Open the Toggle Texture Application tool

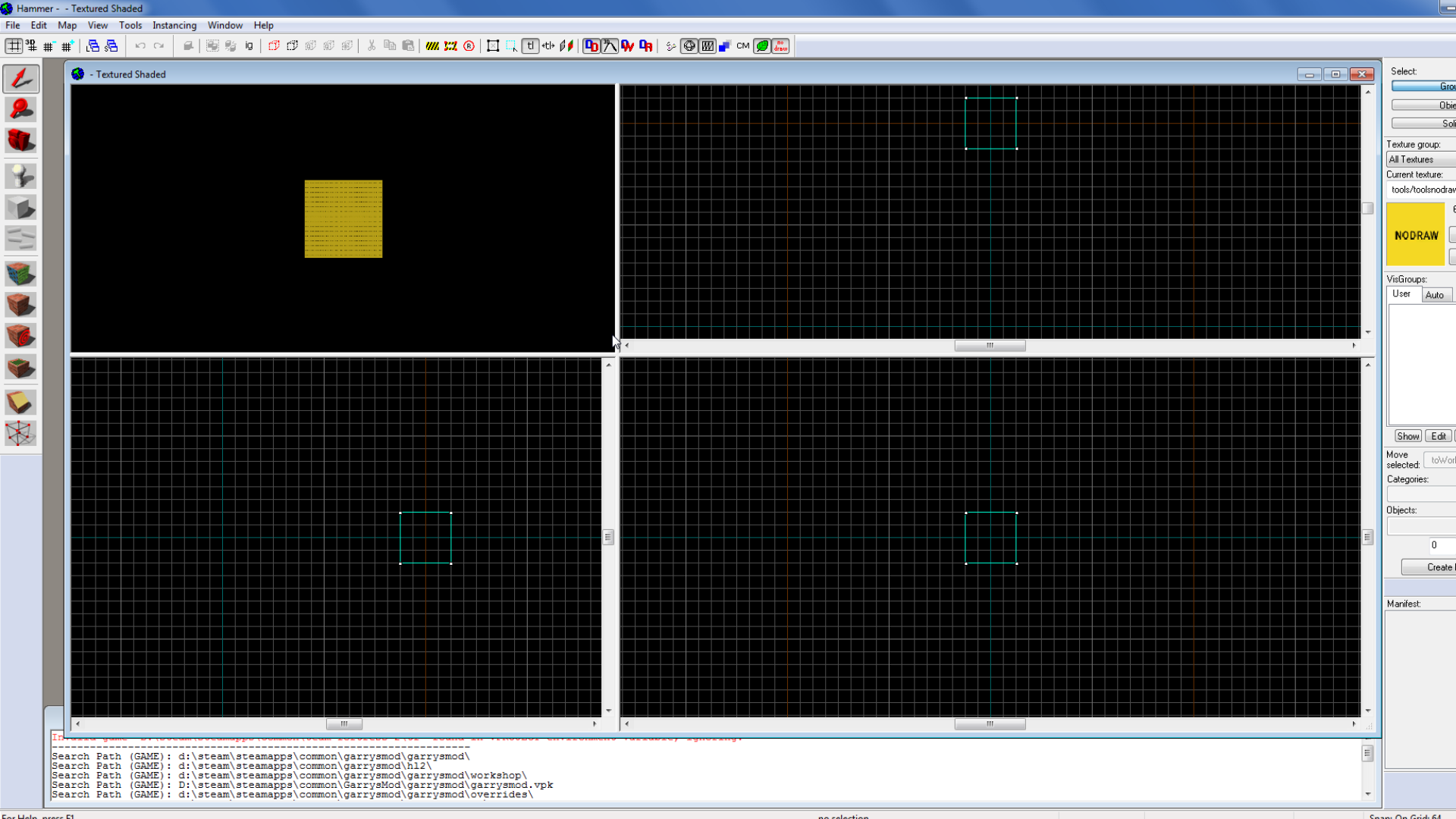[x=20, y=274]
